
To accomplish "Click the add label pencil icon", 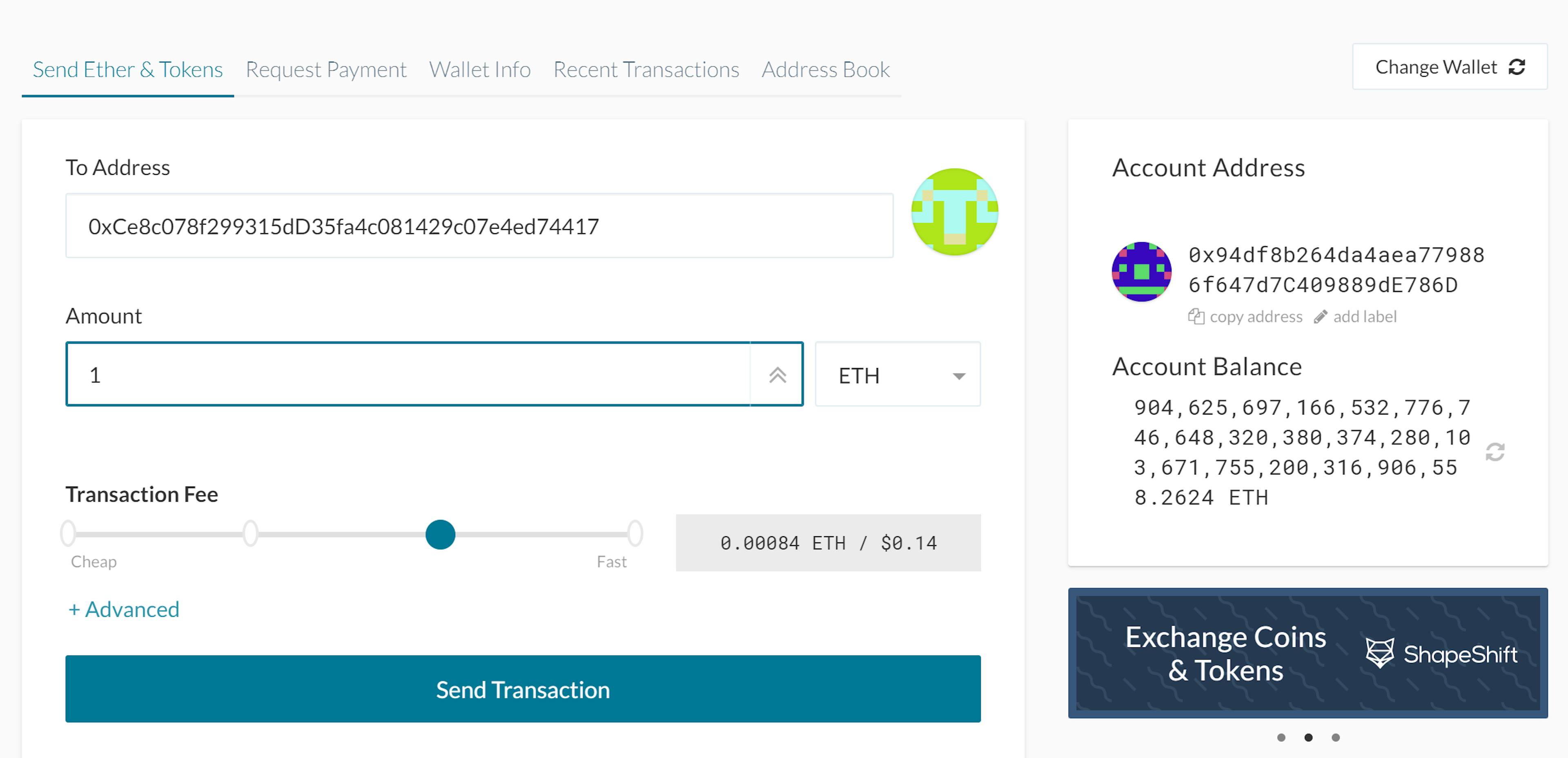I will pyautogui.click(x=1320, y=317).
